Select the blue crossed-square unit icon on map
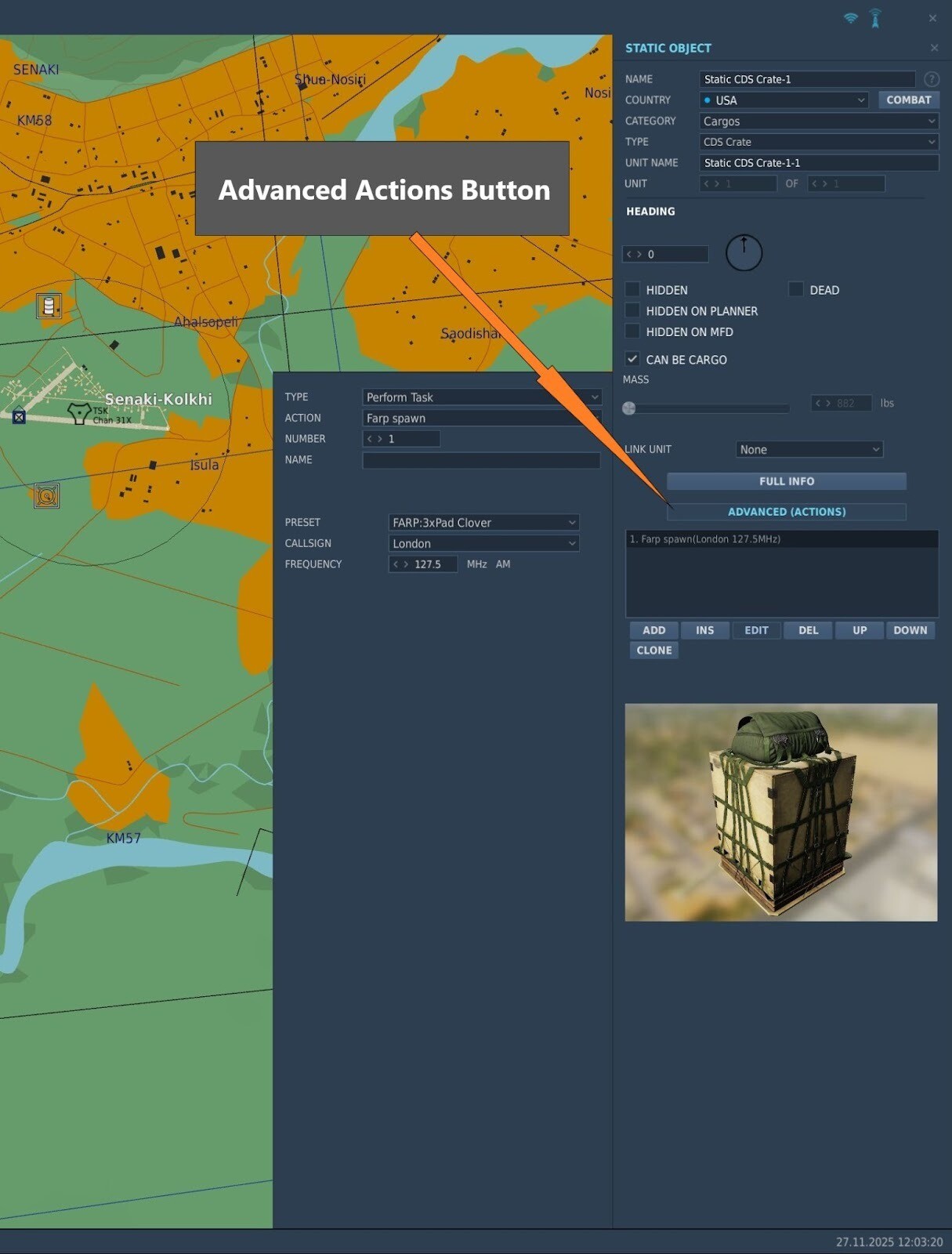The image size is (952, 1254). (x=20, y=417)
